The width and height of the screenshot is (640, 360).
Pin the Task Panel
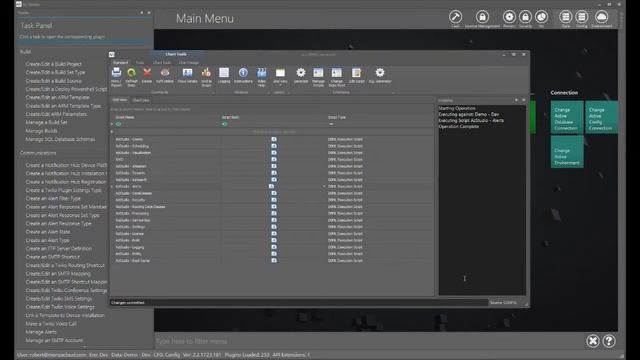coord(142,13)
